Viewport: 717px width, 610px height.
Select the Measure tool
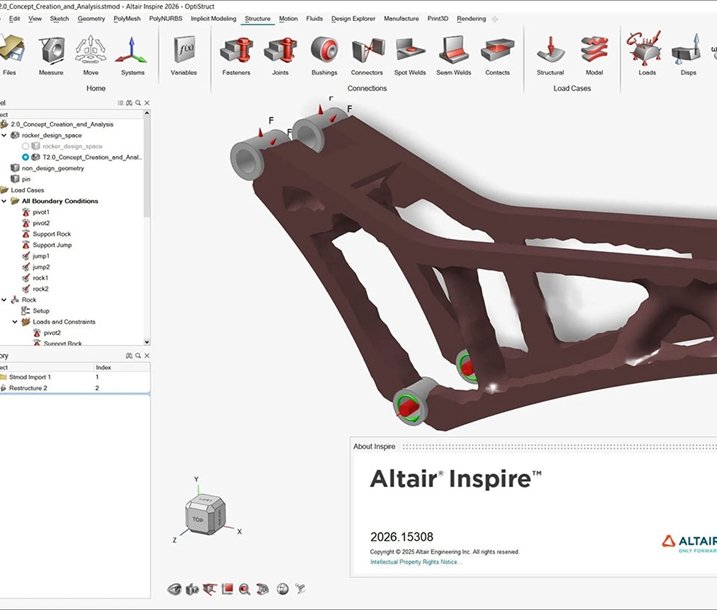coord(51,50)
